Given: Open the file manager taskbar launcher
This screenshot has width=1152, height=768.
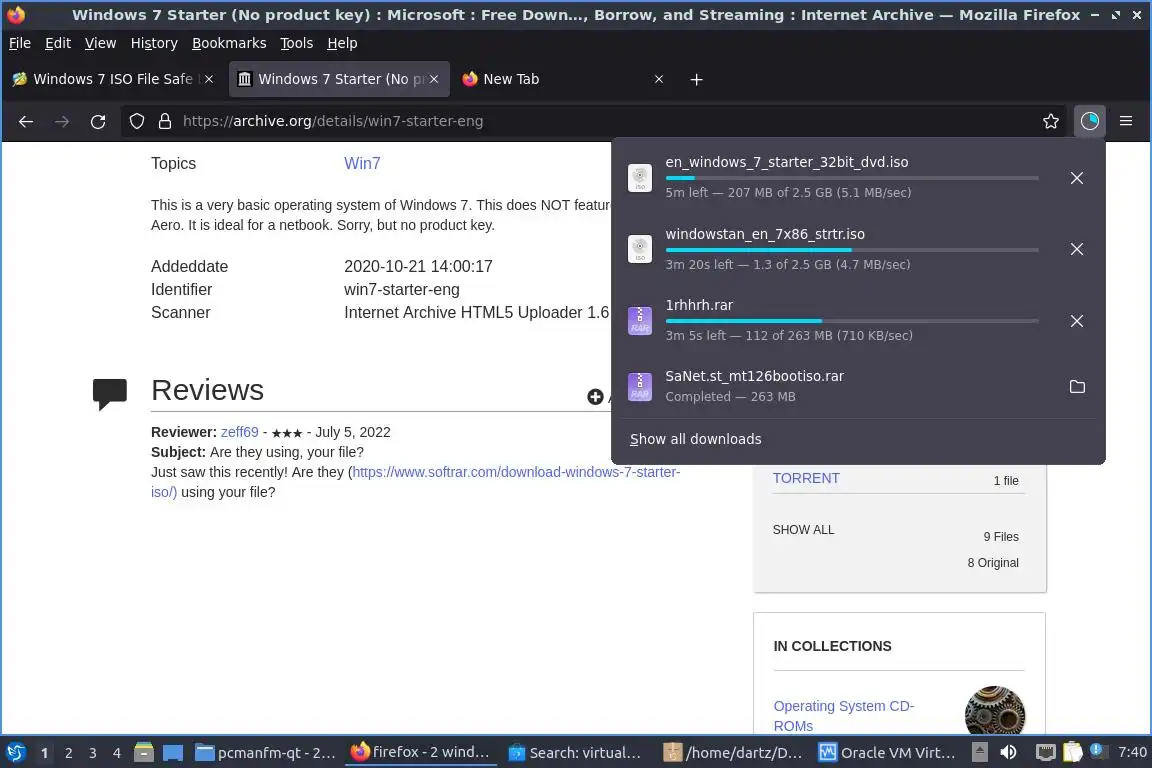Looking at the screenshot, I should point(144,752).
